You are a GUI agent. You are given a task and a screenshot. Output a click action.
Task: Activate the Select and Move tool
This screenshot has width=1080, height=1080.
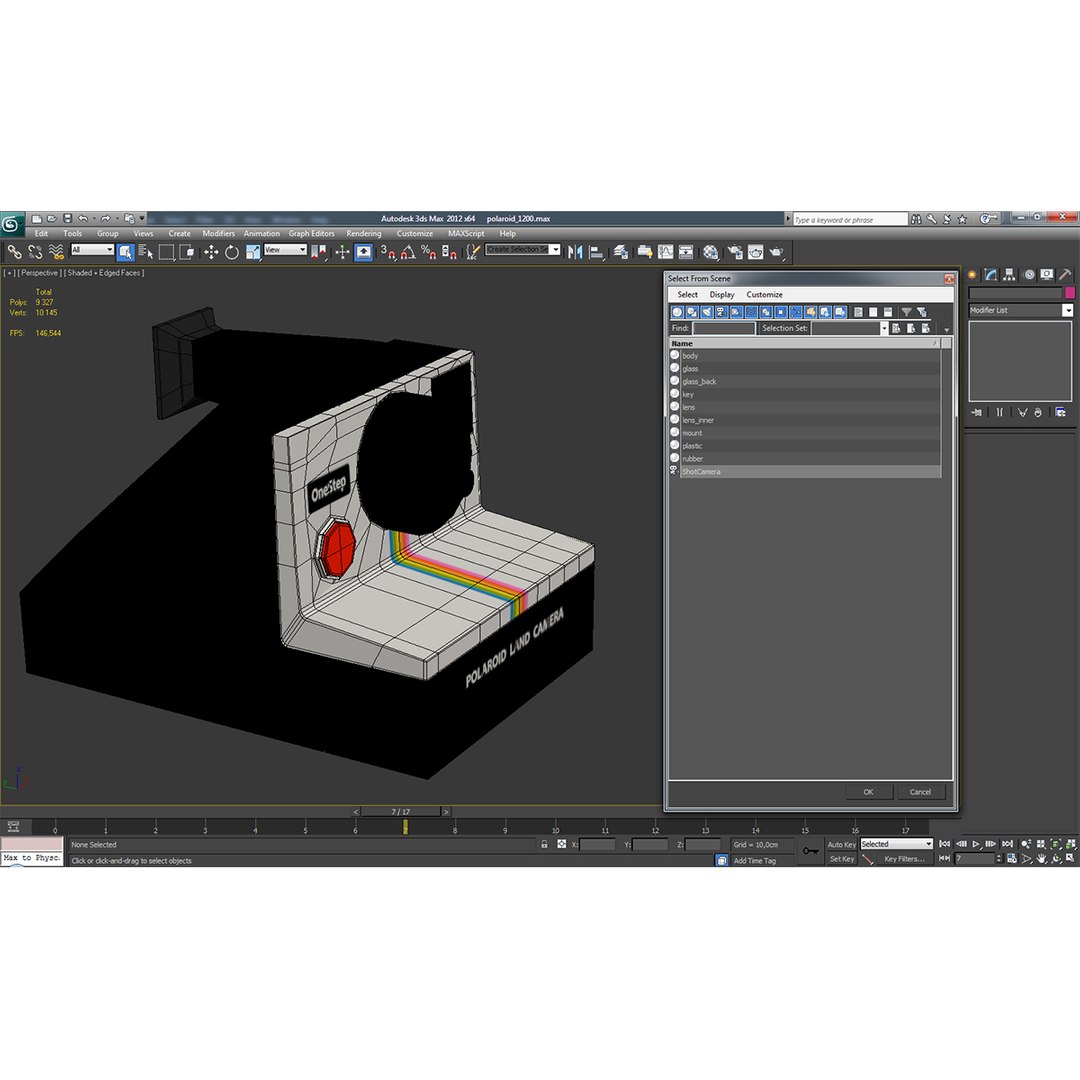tap(211, 252)
